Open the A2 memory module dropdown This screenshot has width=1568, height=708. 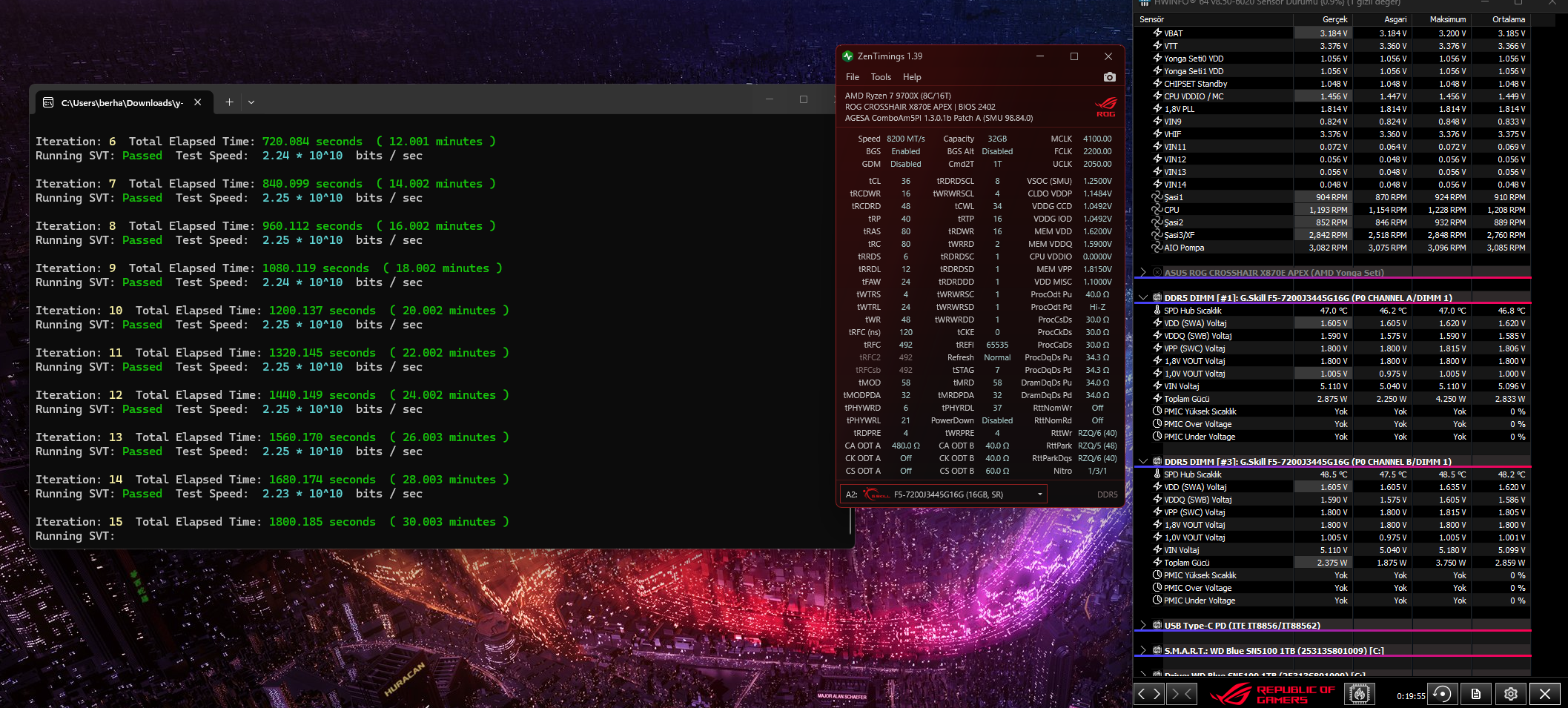943,494
